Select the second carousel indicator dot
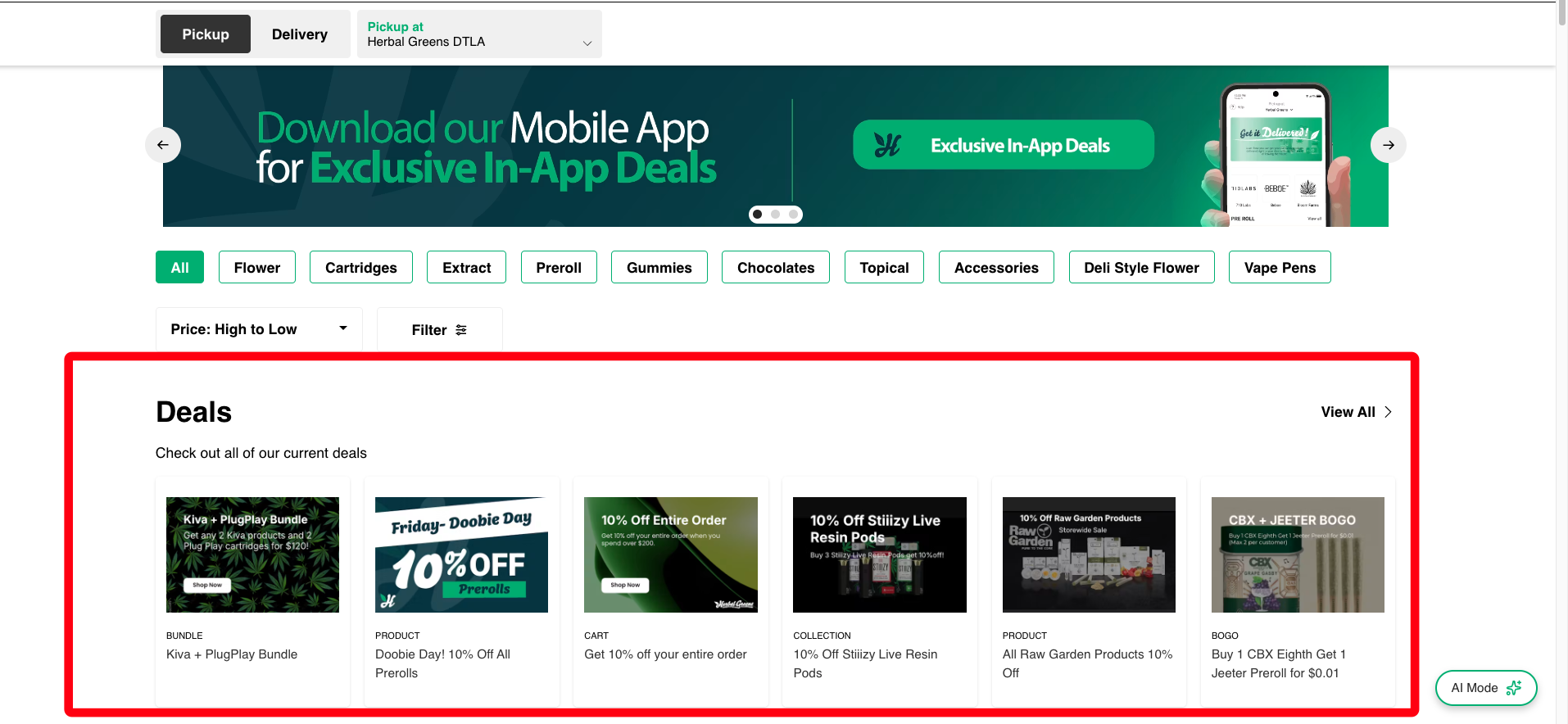This screenshot has width=1568, height=724. click(x=776, y=215)
